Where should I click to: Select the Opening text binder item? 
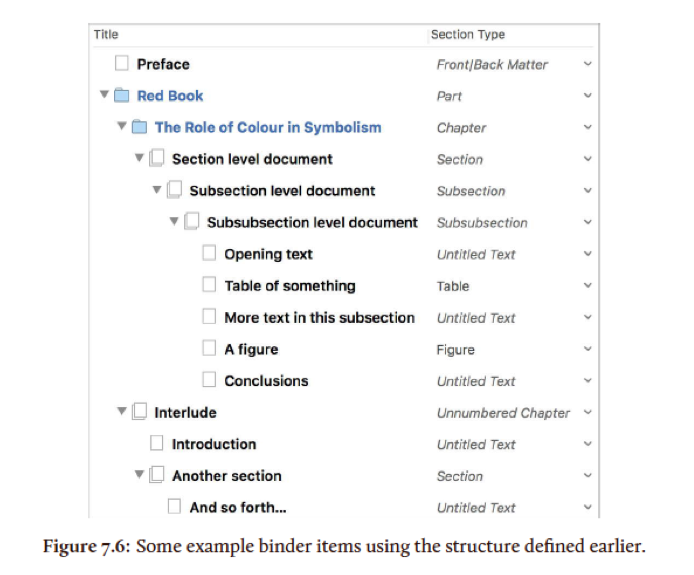268,254
